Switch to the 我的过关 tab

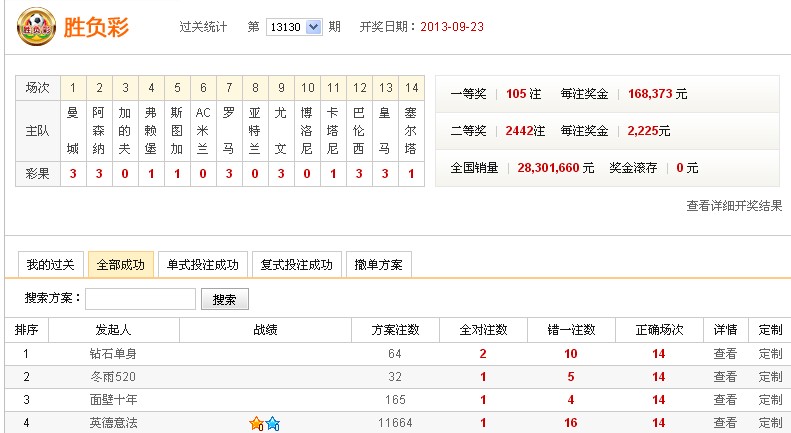pos(50,265)
